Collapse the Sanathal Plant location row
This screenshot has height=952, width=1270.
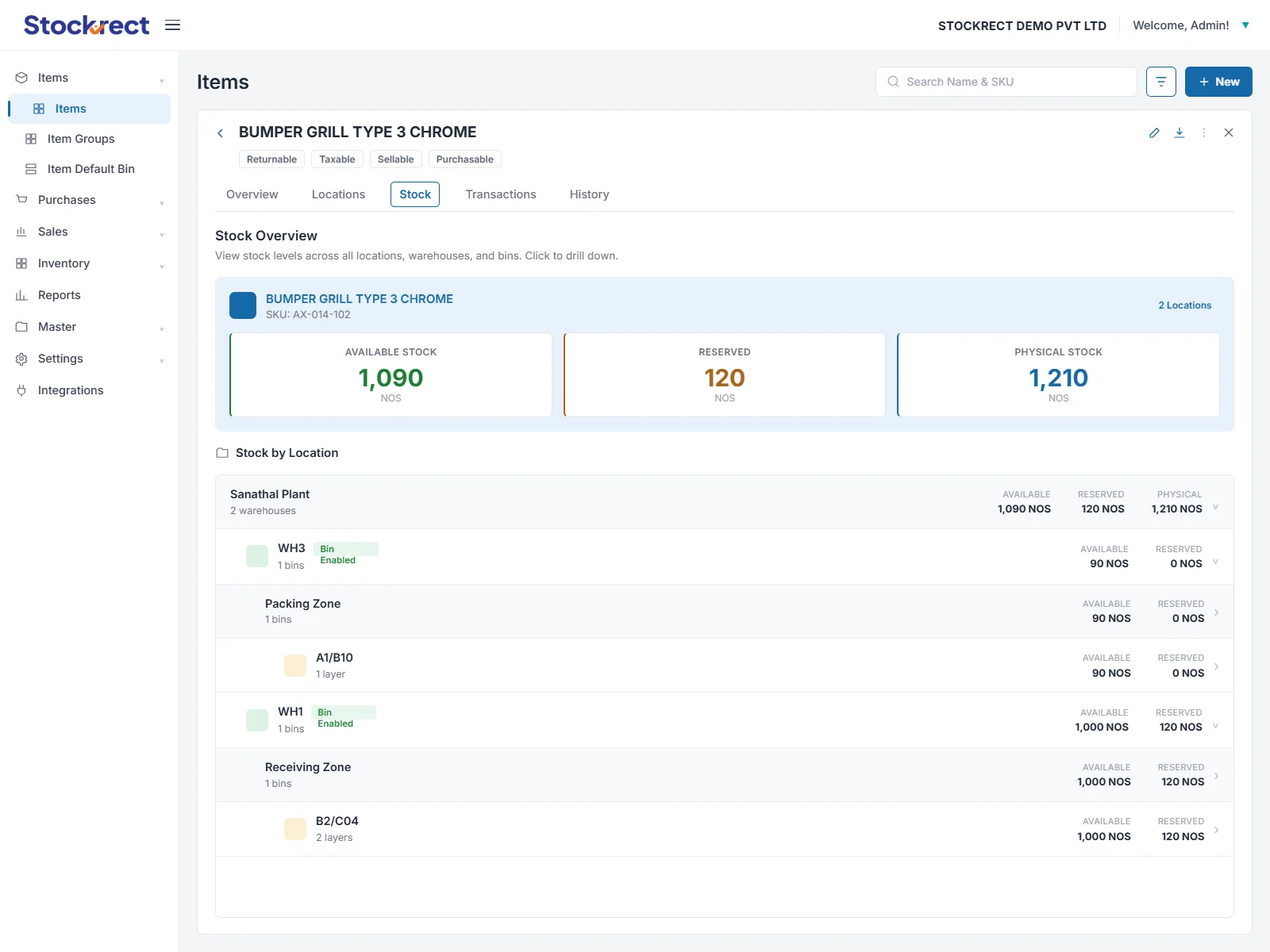(x=1215, y=507)
